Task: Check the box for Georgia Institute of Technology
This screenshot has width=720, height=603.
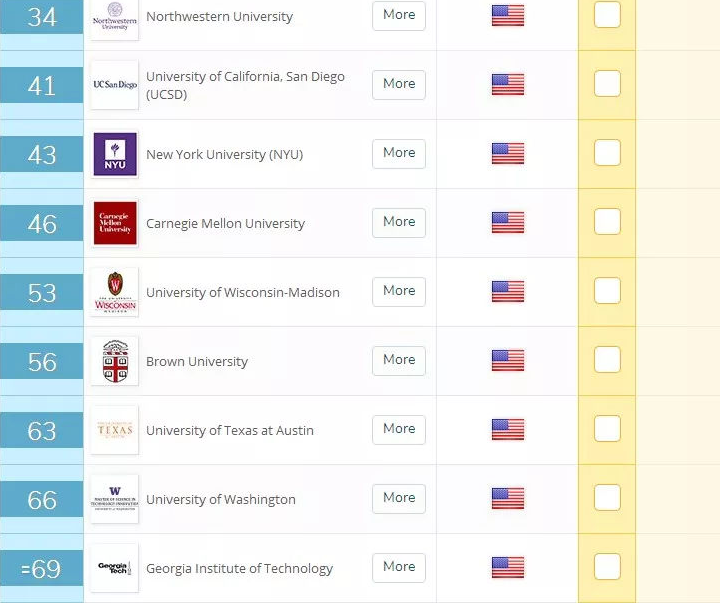Action: [607, 566]
